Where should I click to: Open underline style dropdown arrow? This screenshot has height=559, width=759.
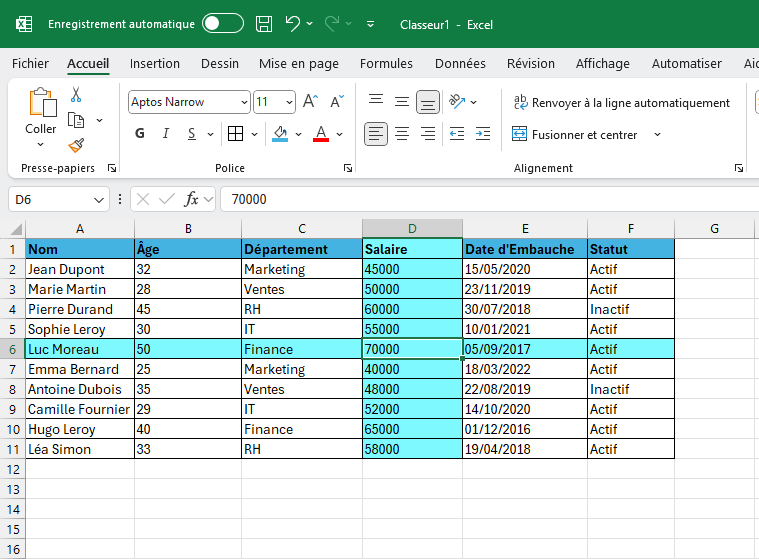click(x=210, y=134)
